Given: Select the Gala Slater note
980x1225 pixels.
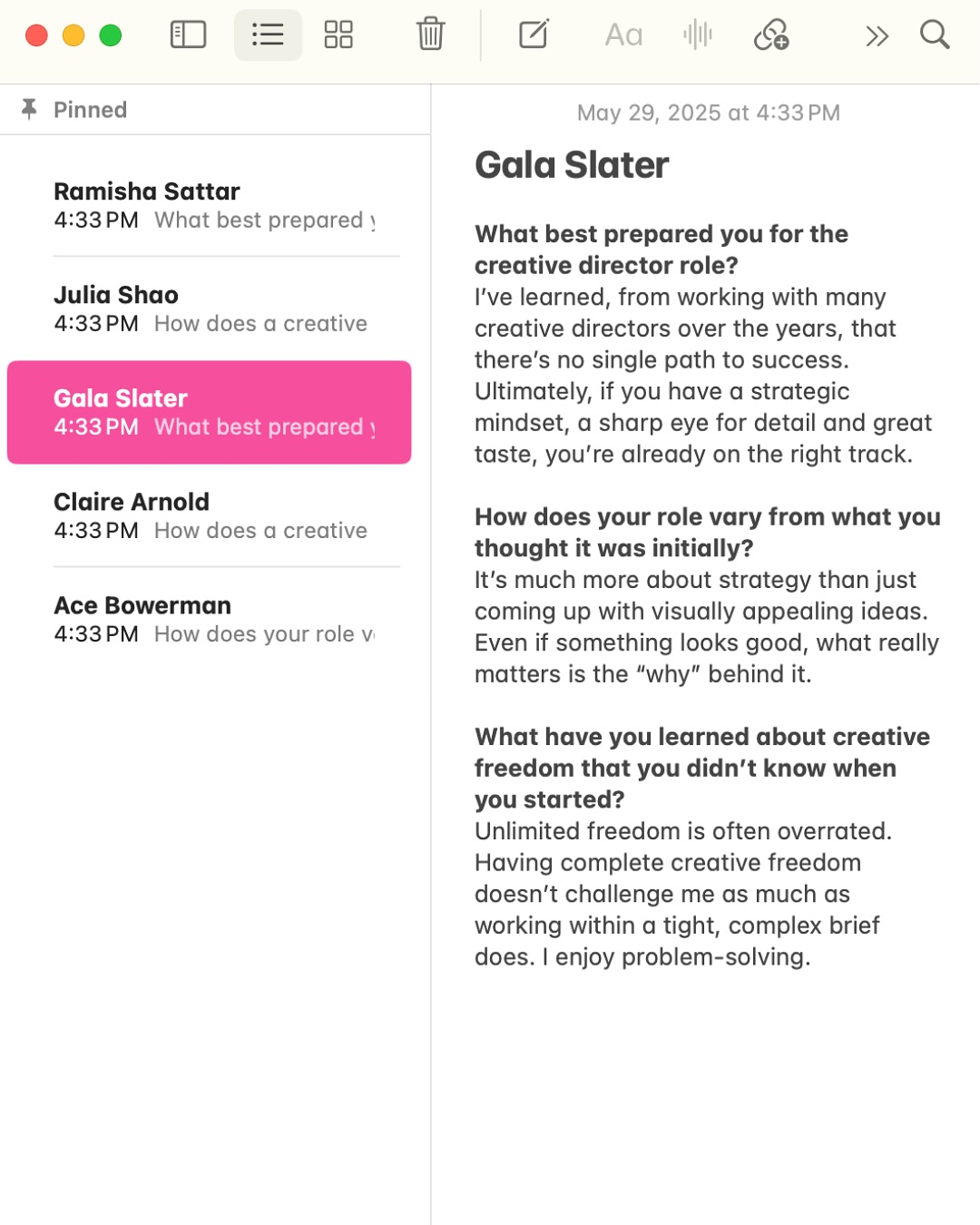Looking at the screenshot, I should point(209,412).
